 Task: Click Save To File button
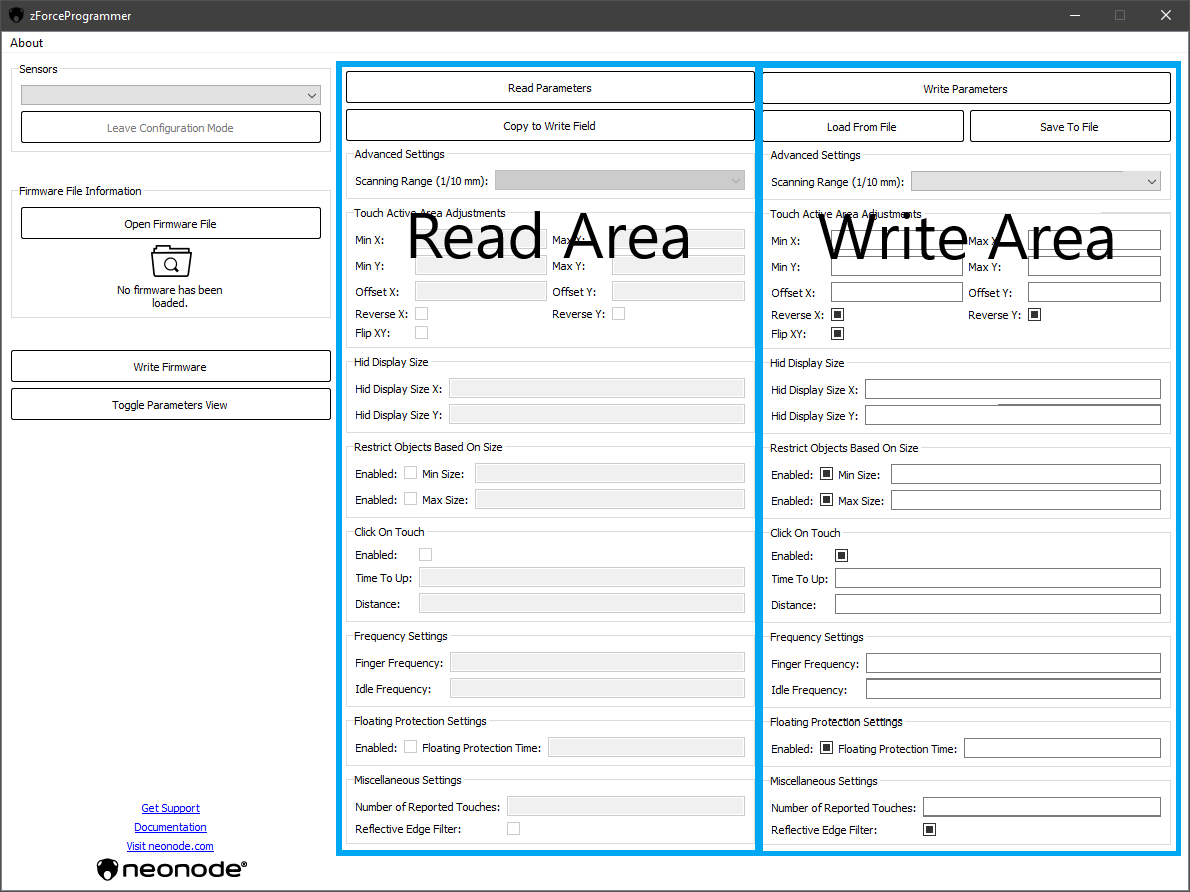tap(1069, 127)
